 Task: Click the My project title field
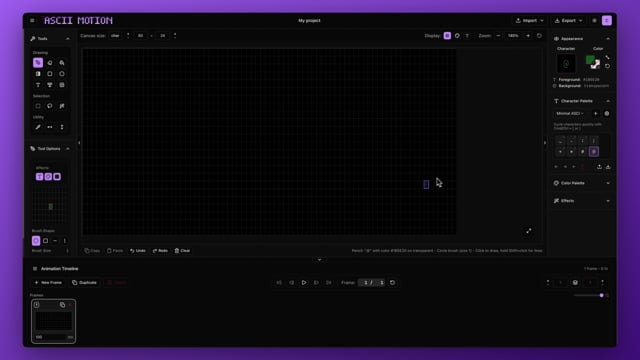(309, 20)
